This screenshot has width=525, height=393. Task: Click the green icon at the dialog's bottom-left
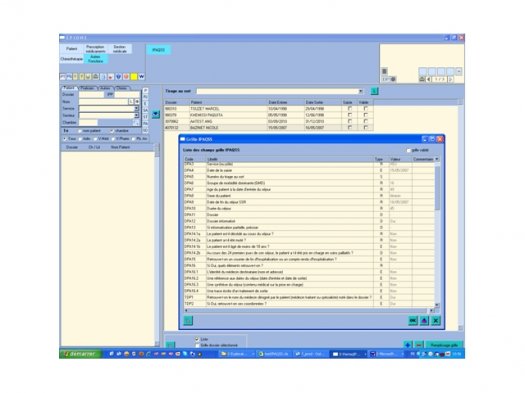tap(188, 321)
